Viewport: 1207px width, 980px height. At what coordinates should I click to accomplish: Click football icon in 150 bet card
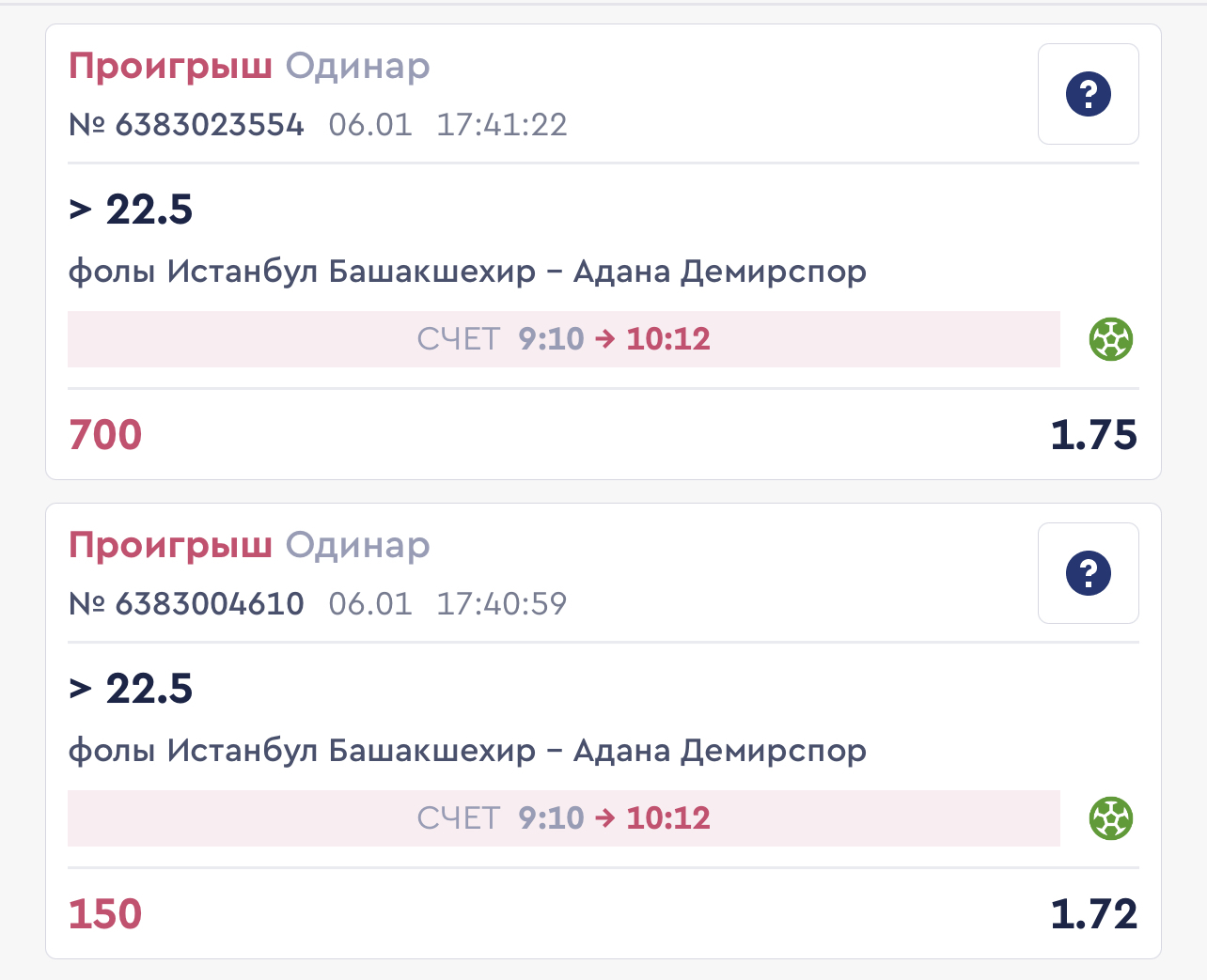[1111, 818]
